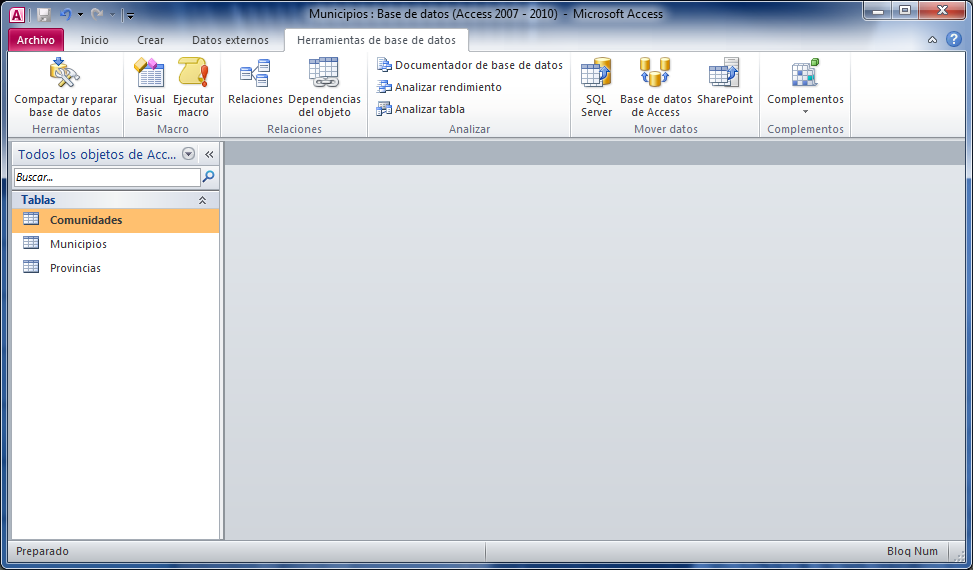This screenshot has width=973, height=570.
Task: Show Dependencias del objeto
Action: click(324, 87)
